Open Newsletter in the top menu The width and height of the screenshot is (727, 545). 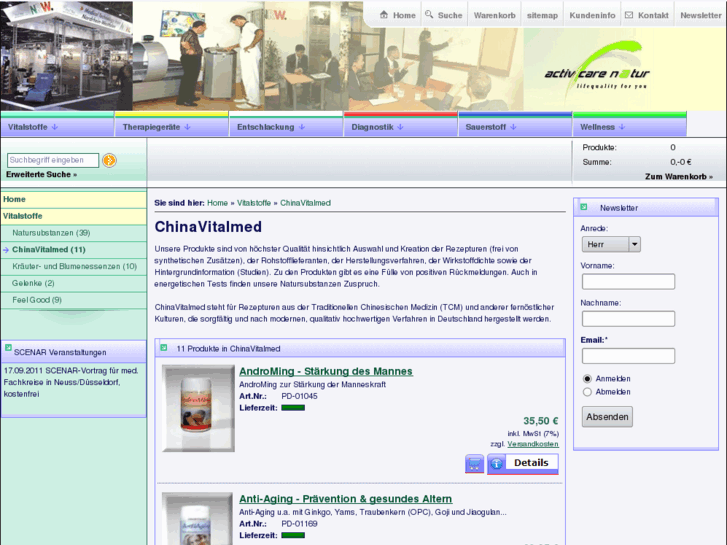pos(701,15)
